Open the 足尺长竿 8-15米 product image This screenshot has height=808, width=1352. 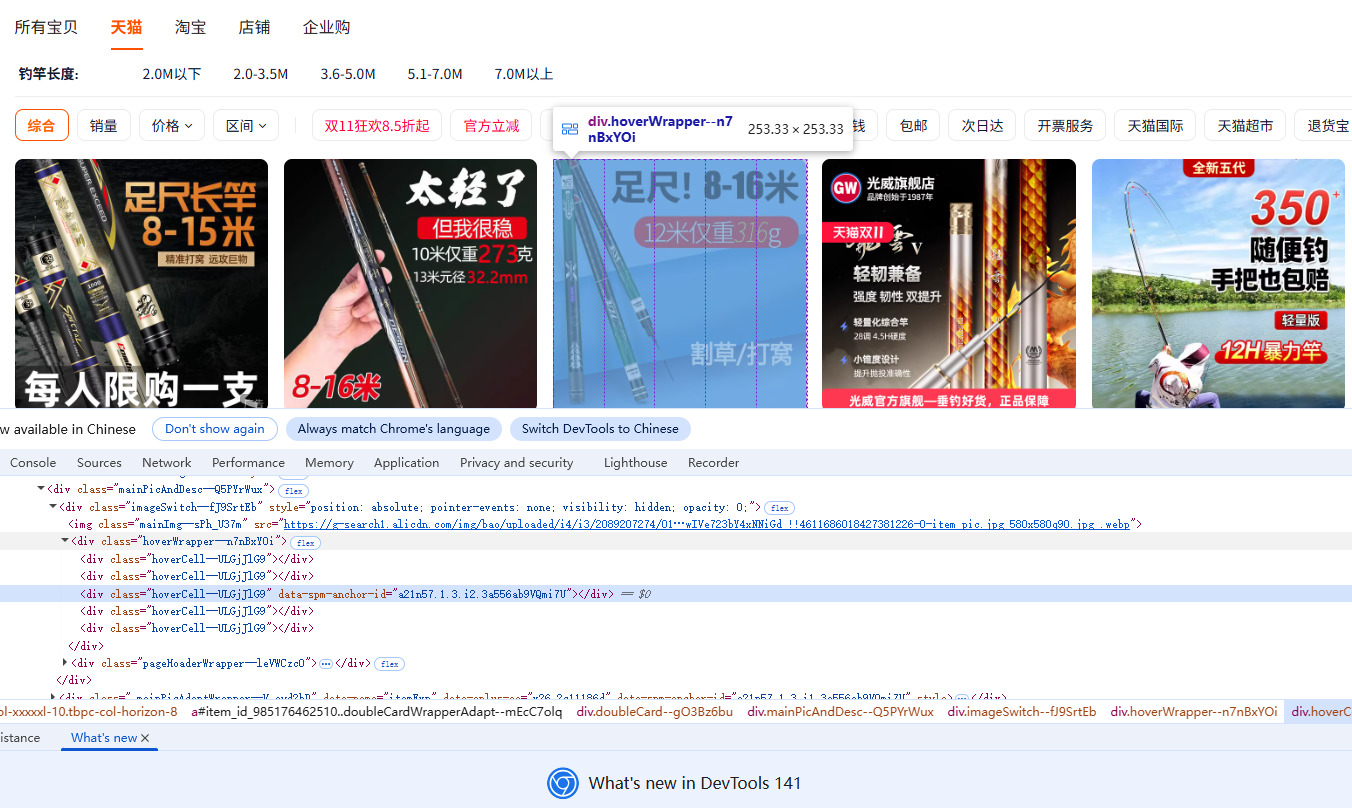(x=141, y=284)
